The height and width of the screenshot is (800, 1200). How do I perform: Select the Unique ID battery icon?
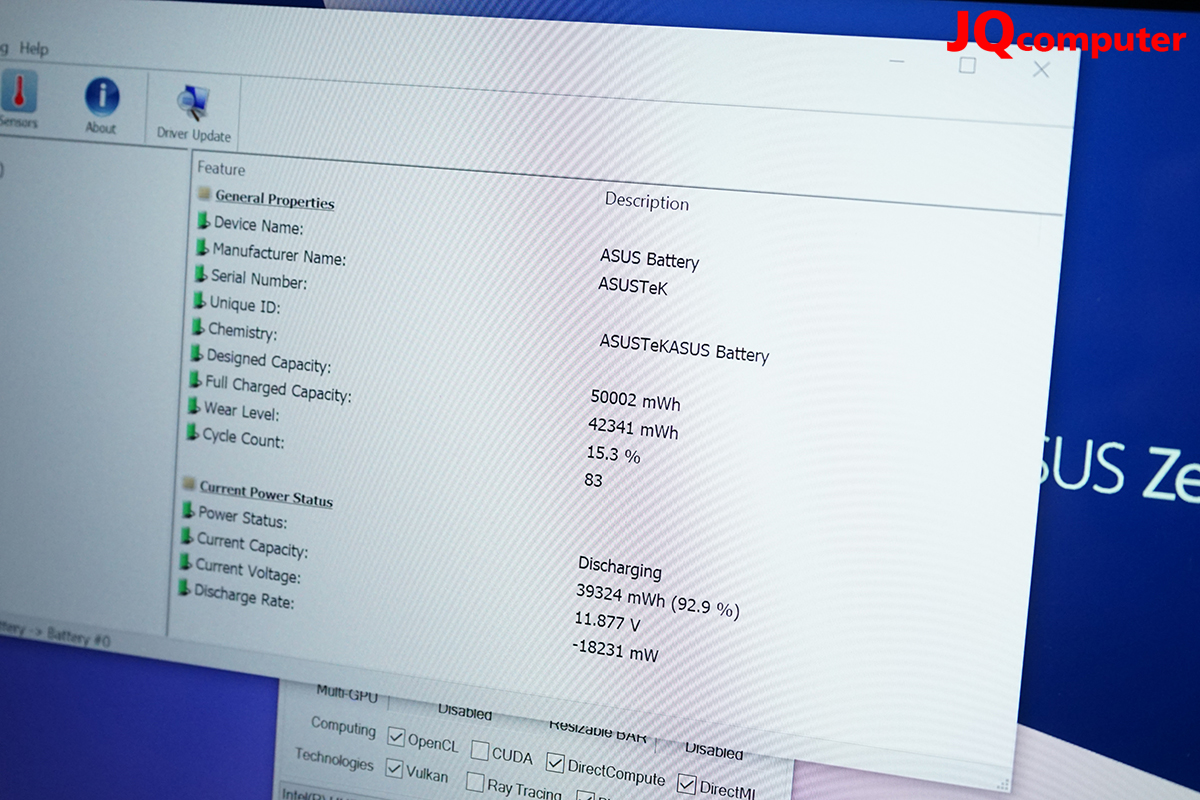pyautogui.click(x=199, y=299)
